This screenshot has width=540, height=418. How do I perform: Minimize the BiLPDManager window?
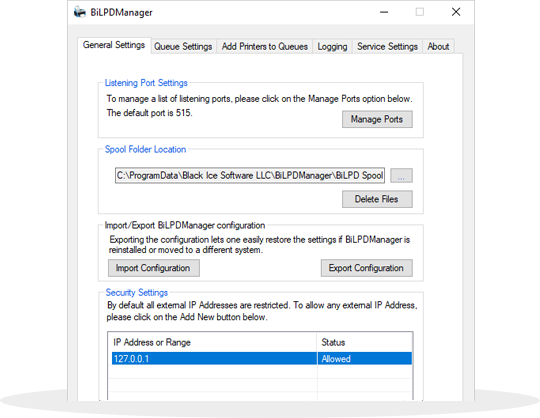pos(384,12)
